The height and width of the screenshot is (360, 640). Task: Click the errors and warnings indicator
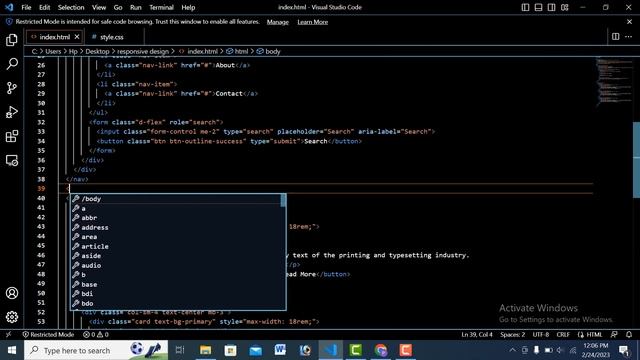(96, 334)
